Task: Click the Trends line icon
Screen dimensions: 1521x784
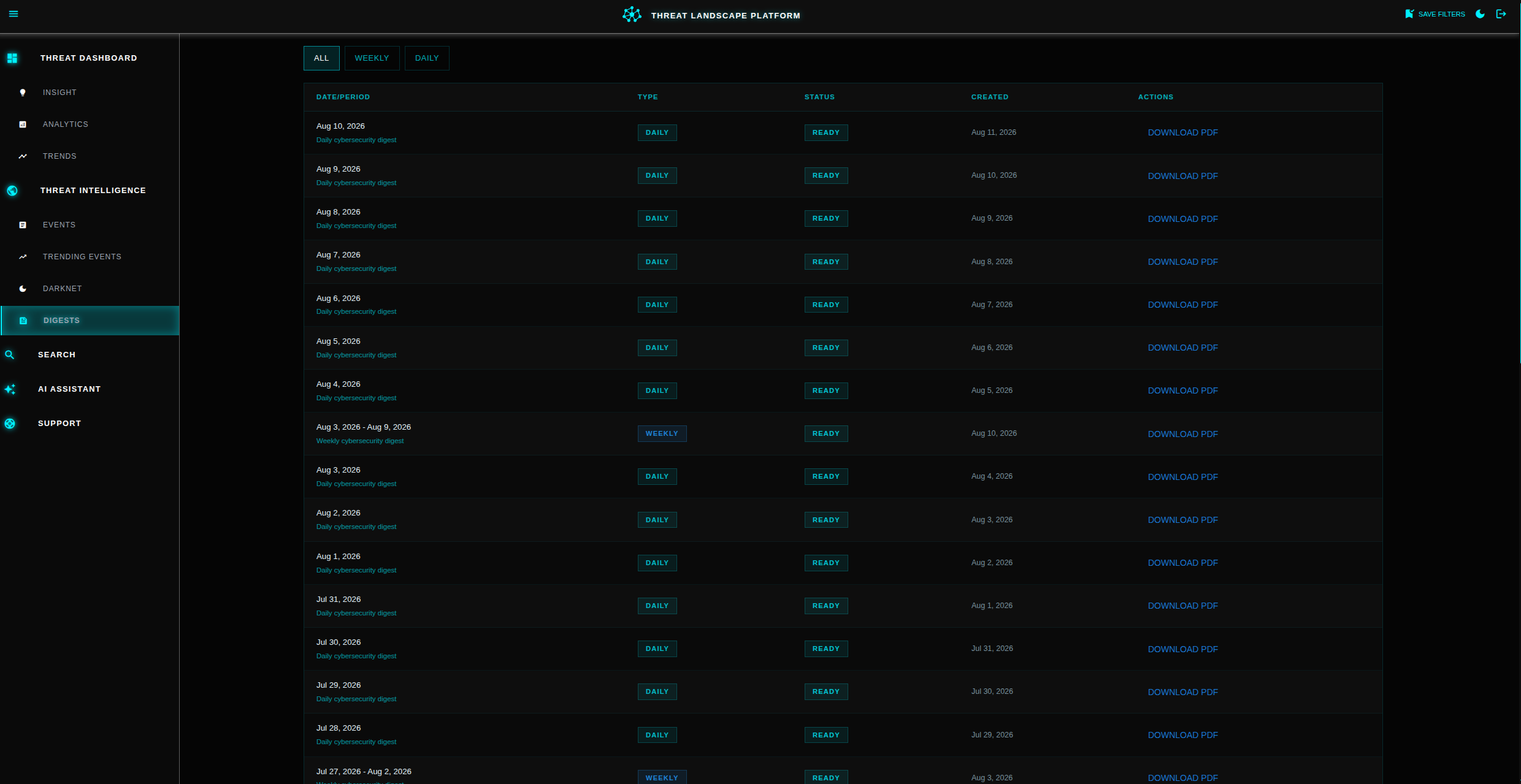Action: click(x=23, y=156)
